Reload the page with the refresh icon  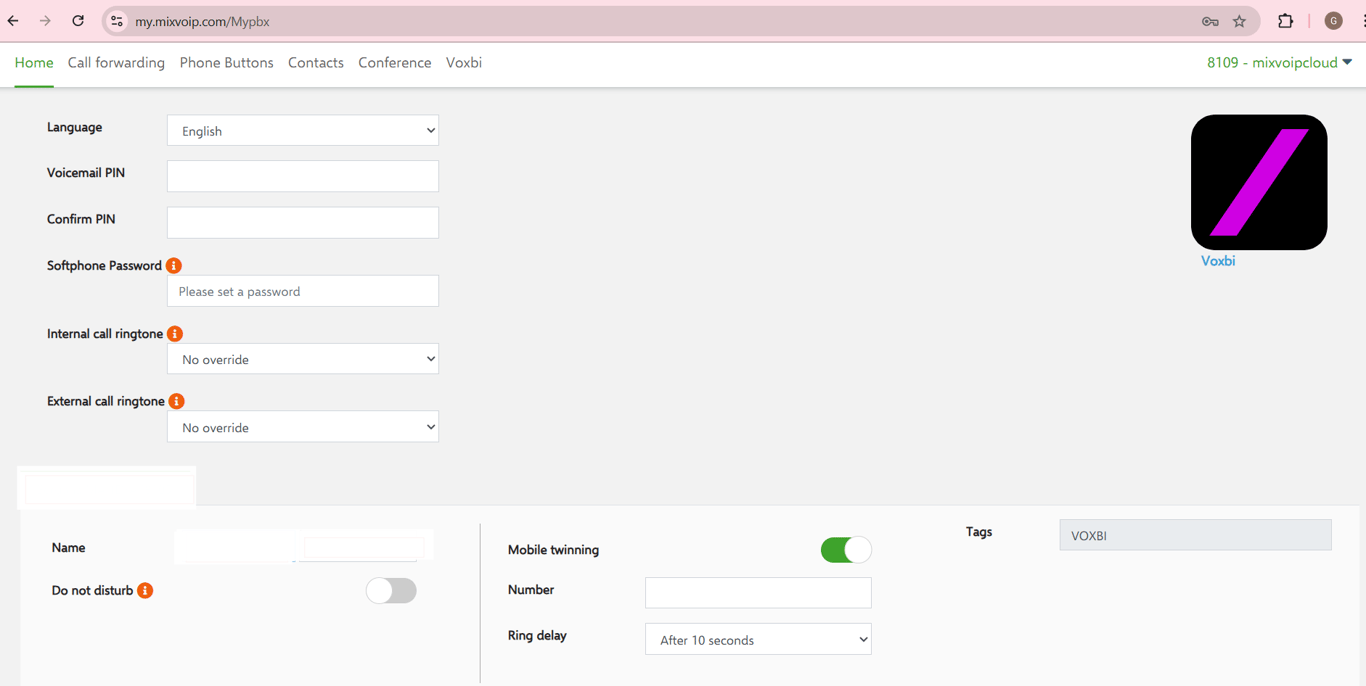coord(78,21)
